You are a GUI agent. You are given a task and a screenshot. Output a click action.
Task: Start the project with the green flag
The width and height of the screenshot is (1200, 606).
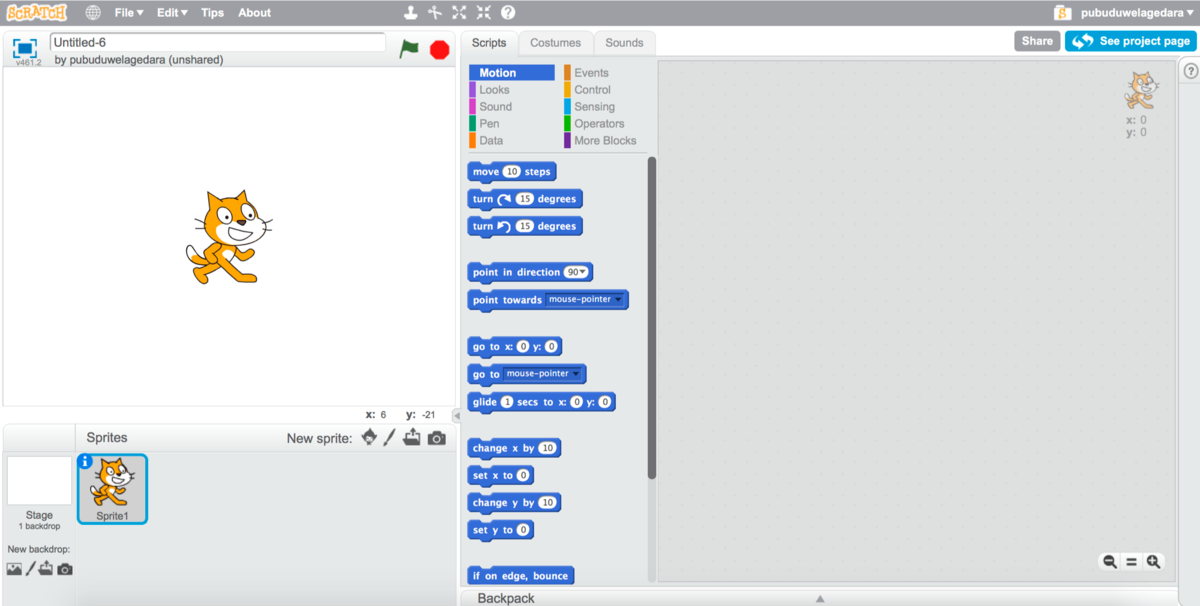[x=410, y=48]
